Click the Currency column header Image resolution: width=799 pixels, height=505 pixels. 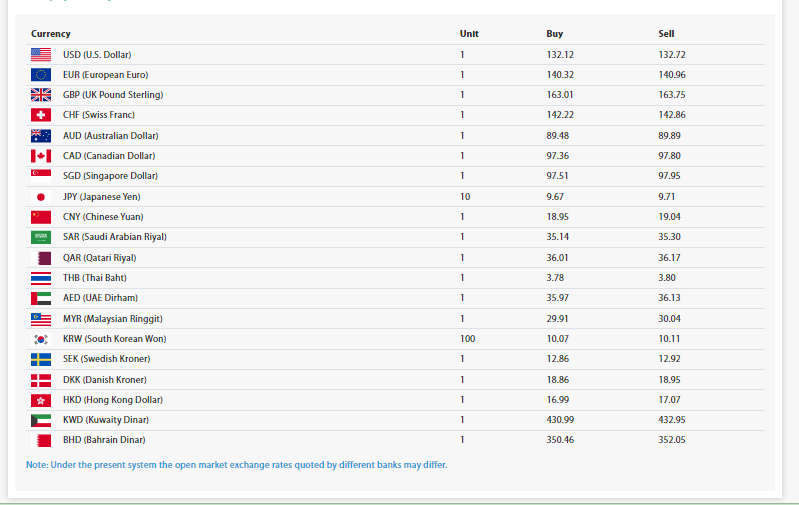click(51, 34)
